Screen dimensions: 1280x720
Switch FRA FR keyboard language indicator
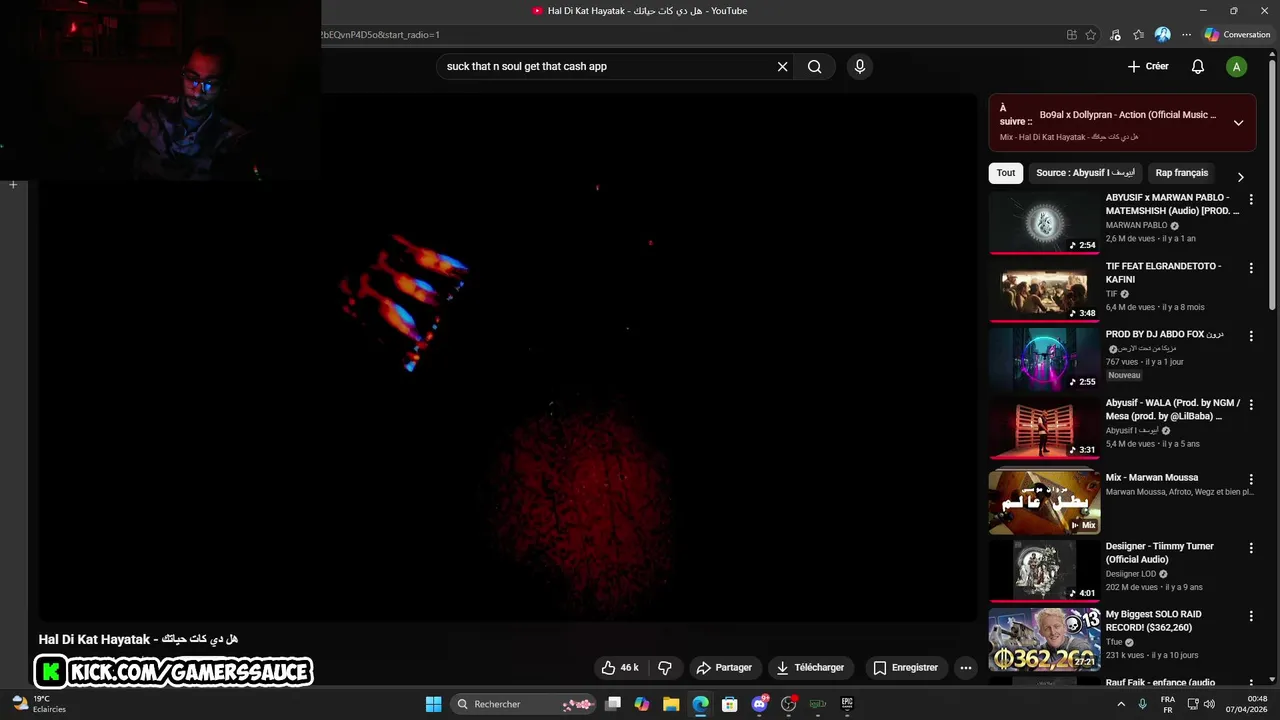pos(1168,704)
